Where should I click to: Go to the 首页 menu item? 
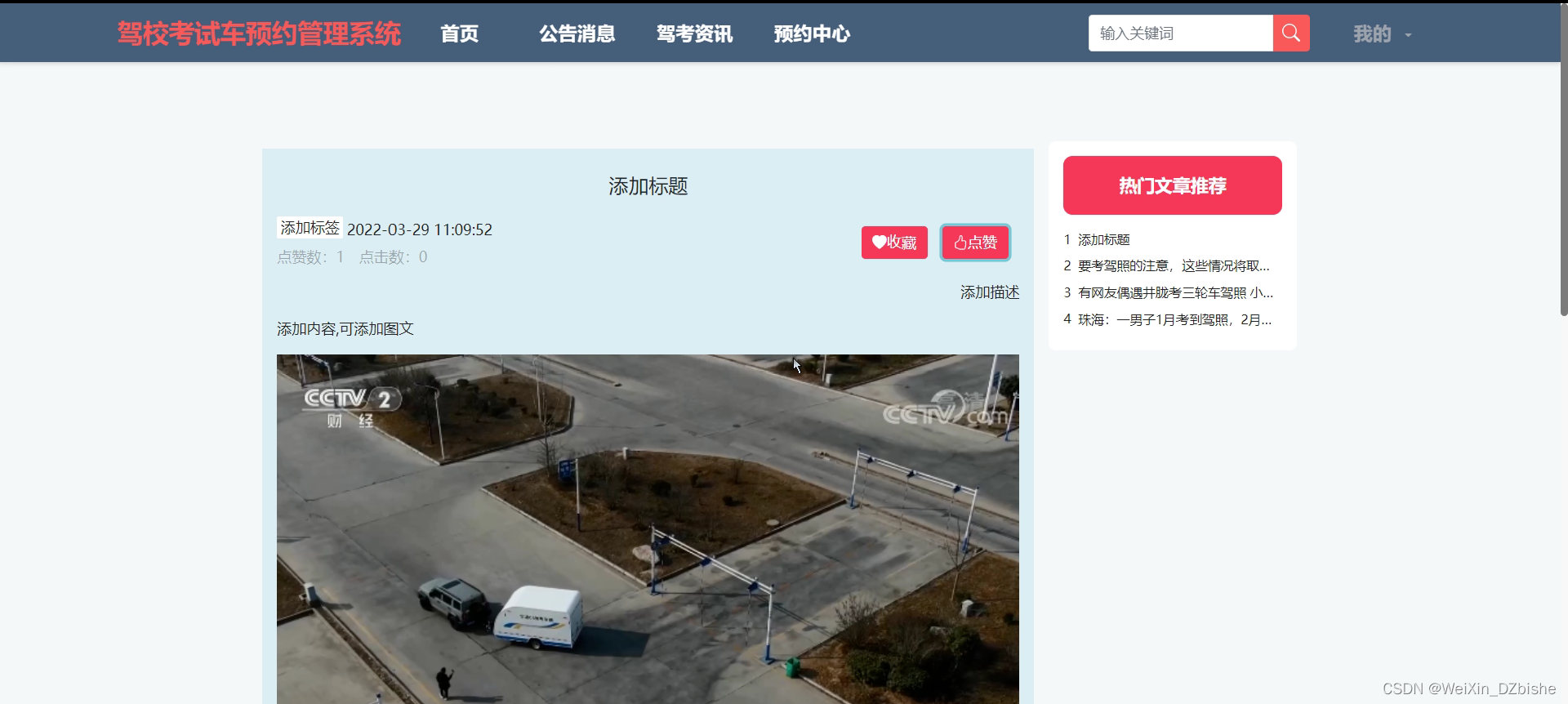pyautogui.click(x=459, y=33)
